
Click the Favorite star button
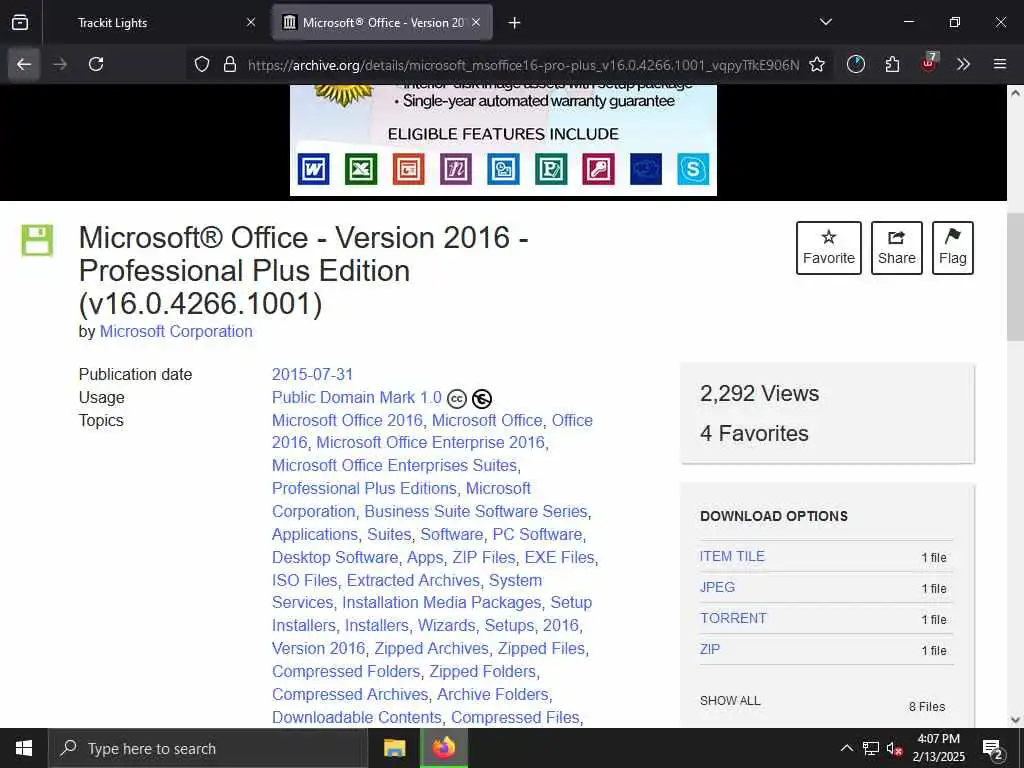(829, 248)
